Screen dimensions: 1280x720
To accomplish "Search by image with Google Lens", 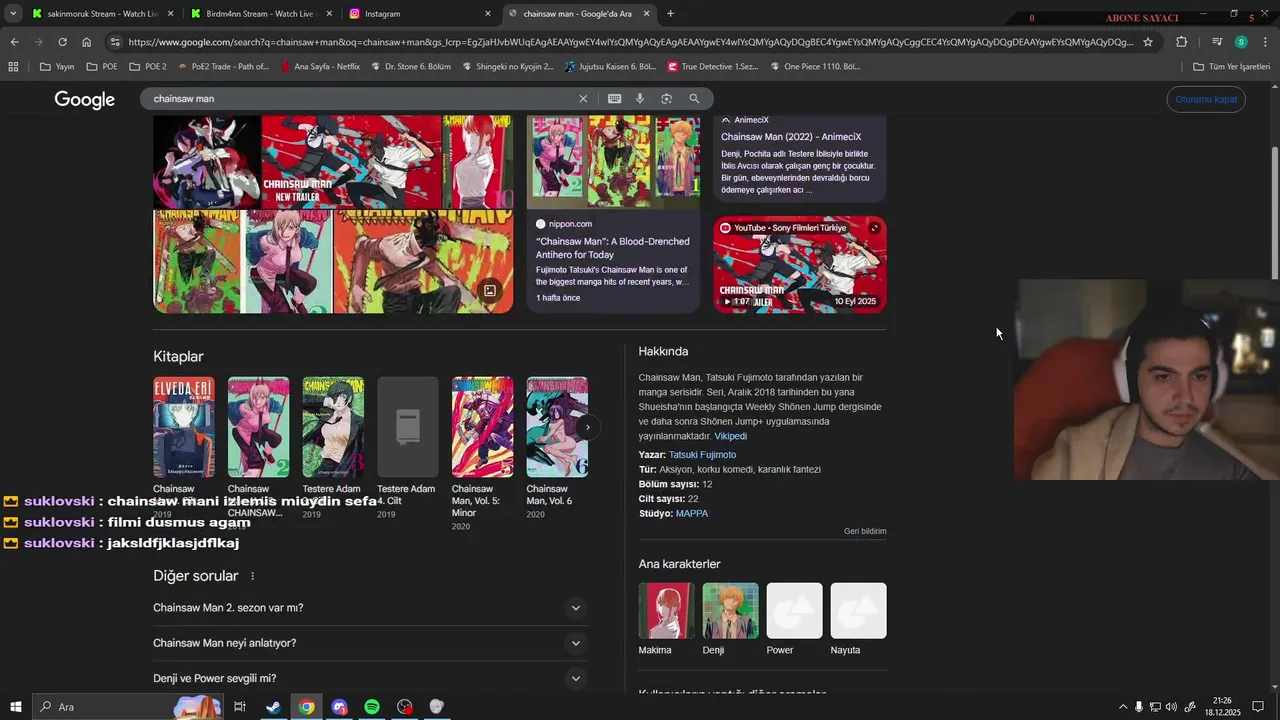I will click(x=666, y=99).
